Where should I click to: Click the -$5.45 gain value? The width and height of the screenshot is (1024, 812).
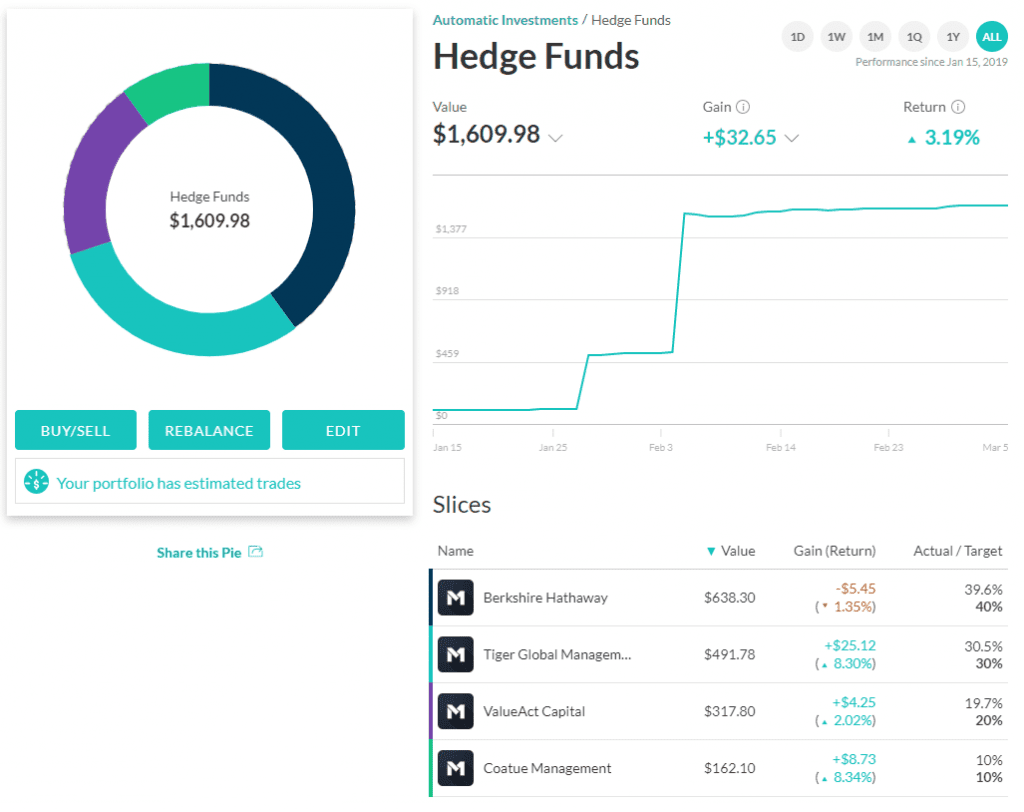[856, 588]
